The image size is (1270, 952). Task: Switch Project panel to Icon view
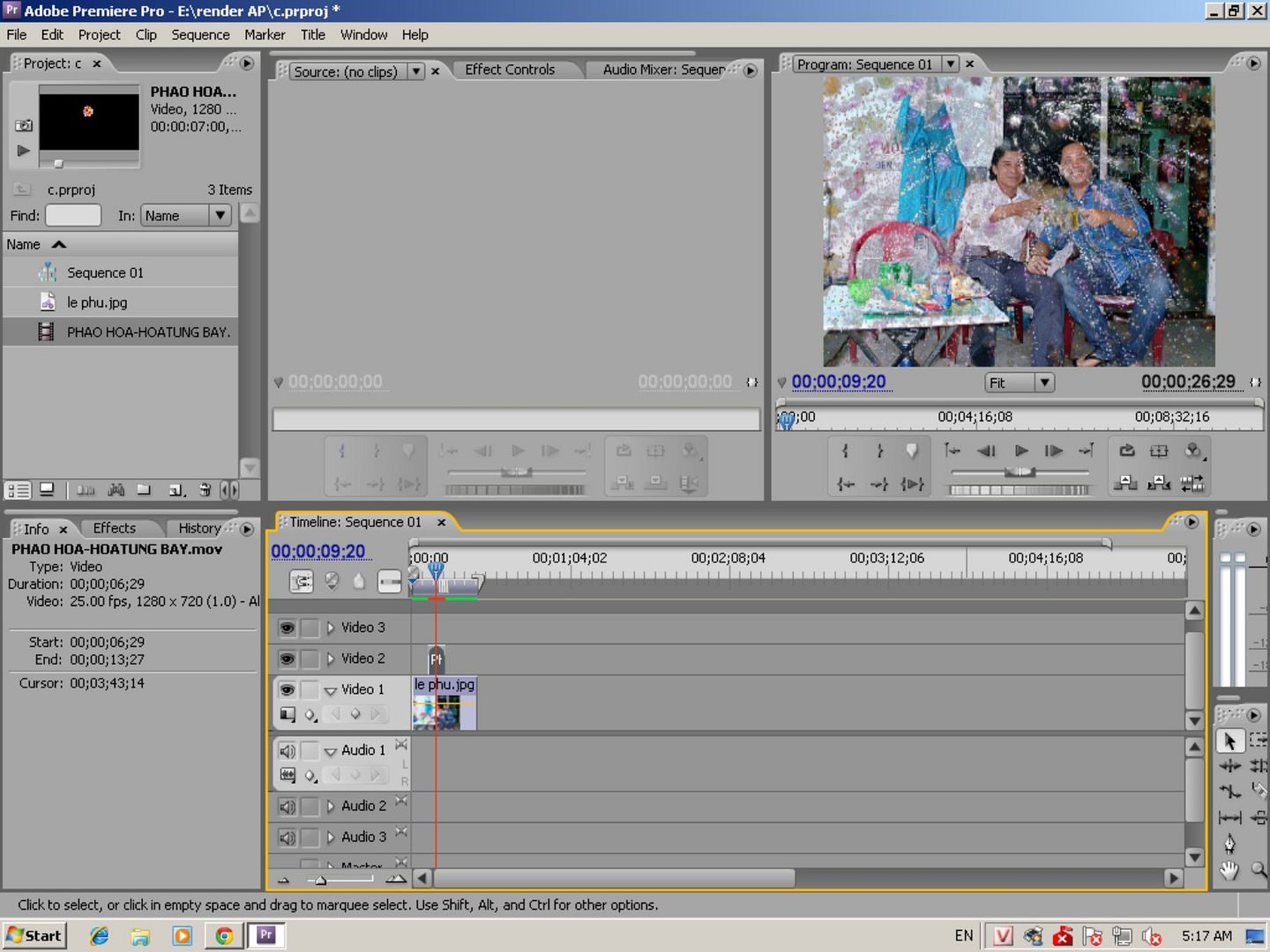[x=48, y=490]
